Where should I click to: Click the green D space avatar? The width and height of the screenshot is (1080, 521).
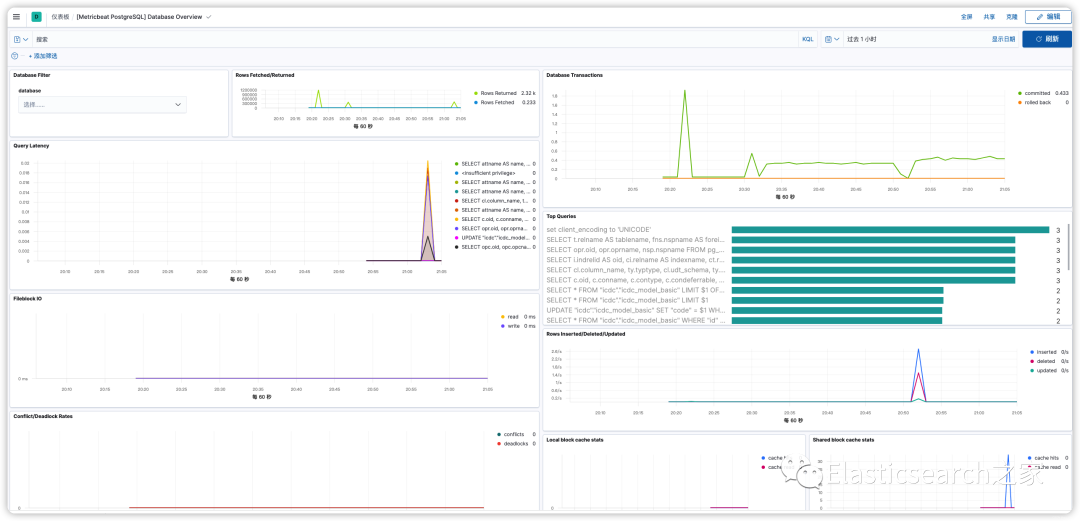click(x=37, y=17)
